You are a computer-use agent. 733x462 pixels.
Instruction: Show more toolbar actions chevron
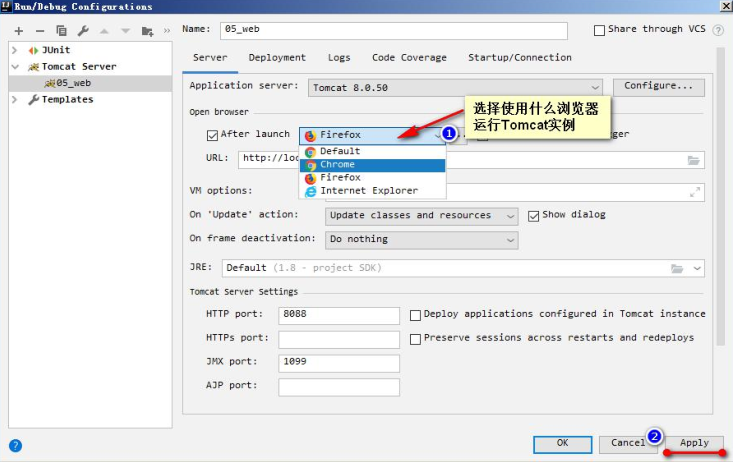point(167,31)
